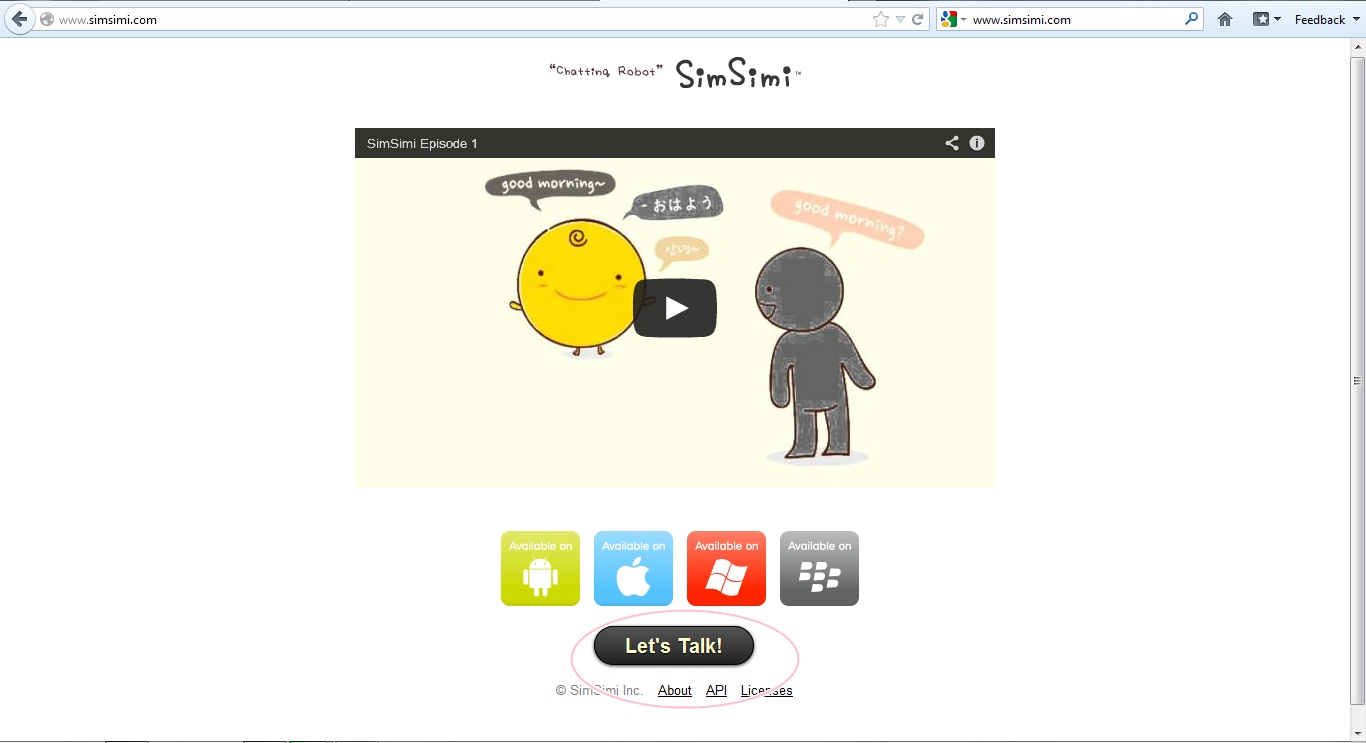Screen dimensions: 1366x743
Task: Open the API link
Action: (x=716, y=691)
